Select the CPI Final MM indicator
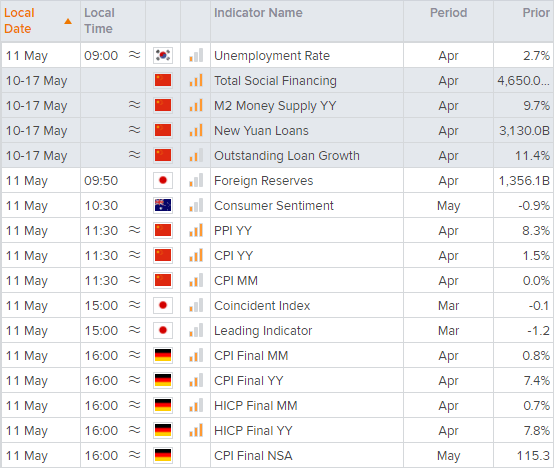The height and width of the screenshot is (468, 554). (251, 355)
